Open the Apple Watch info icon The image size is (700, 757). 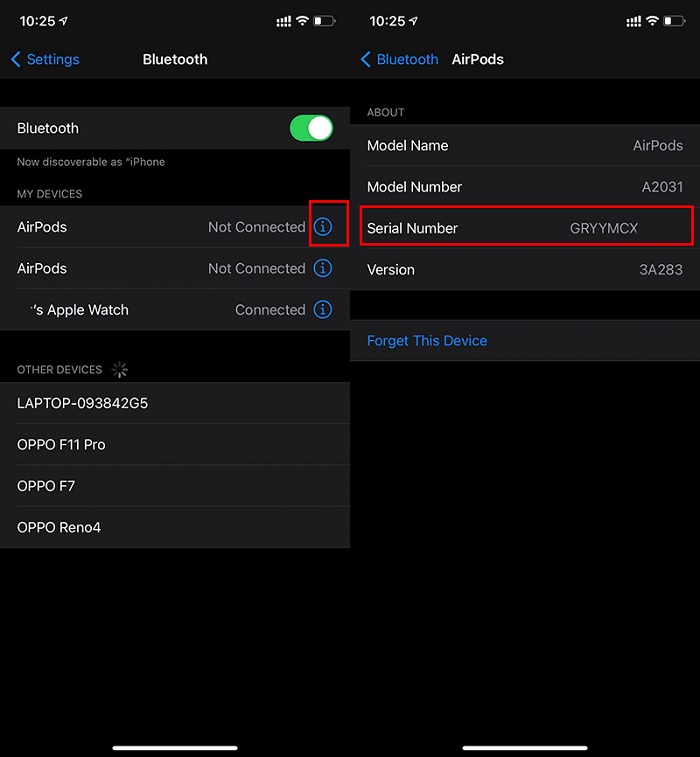pos(323,310)
